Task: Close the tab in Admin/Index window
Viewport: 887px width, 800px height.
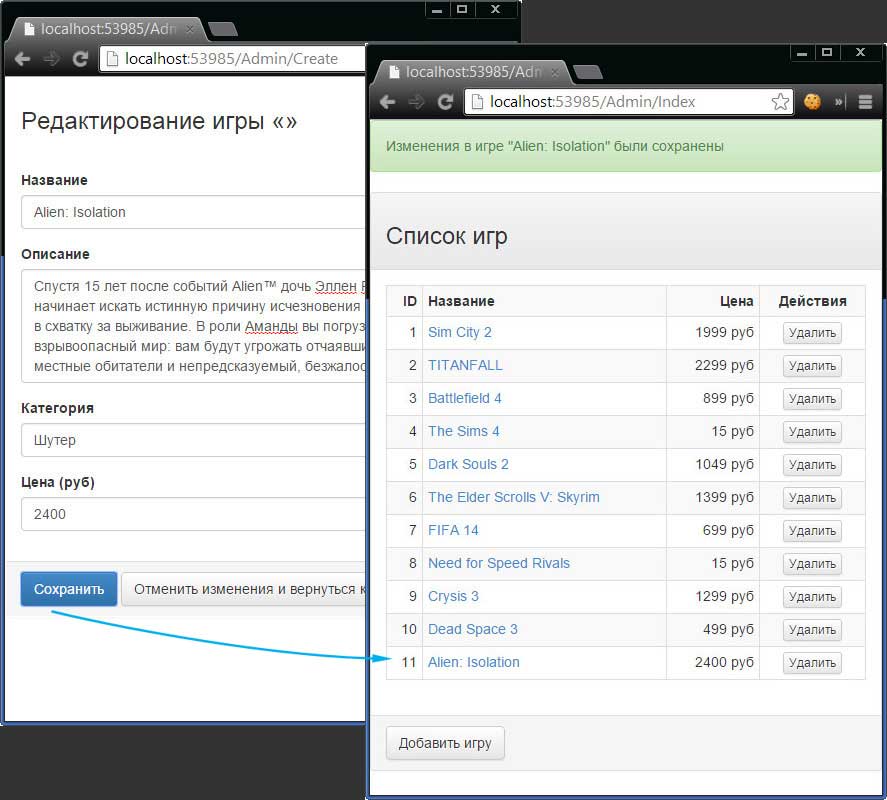Action: (x=555, y=72)
